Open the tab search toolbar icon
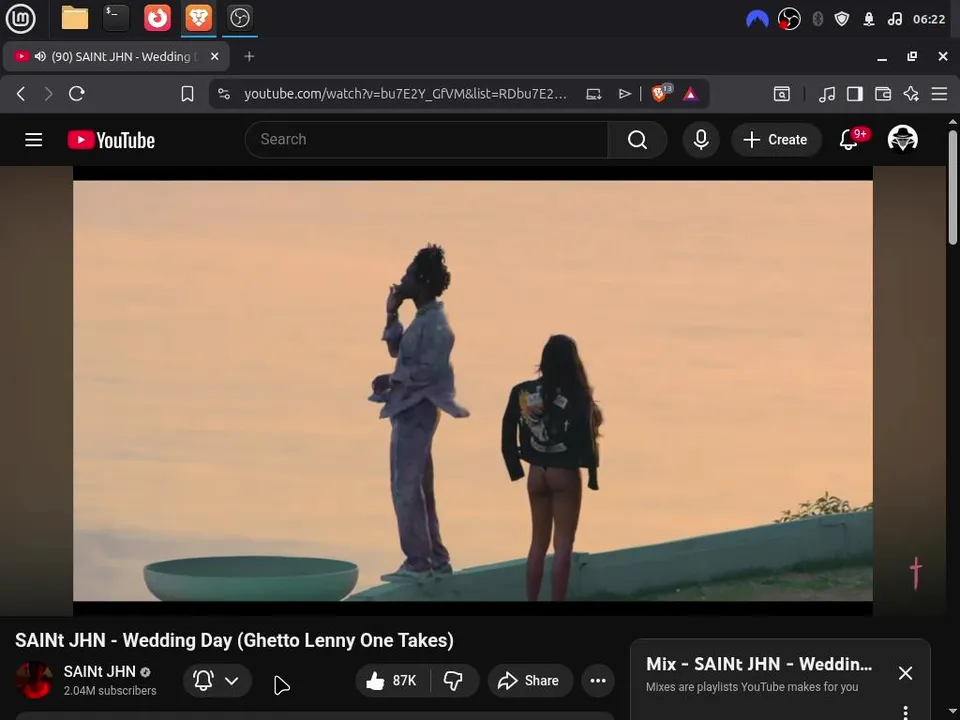Image resolution: width=960 pixels, height=720 pixels. point(782,94)
